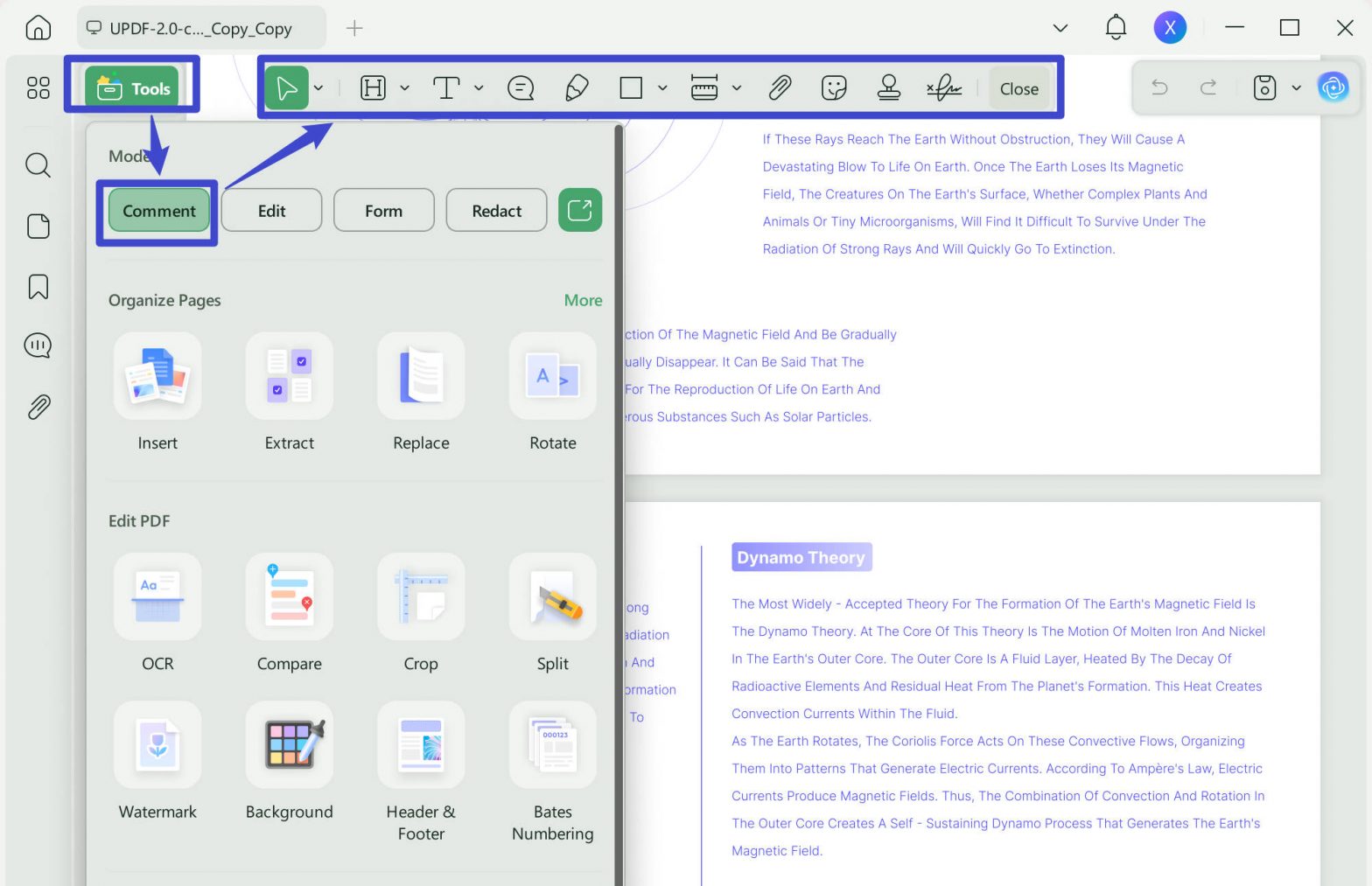Image resolution: width=1372 pixels, height=886 pixels.
Task: Open the text tool dropdown arrow
Action: click(479, 87)
